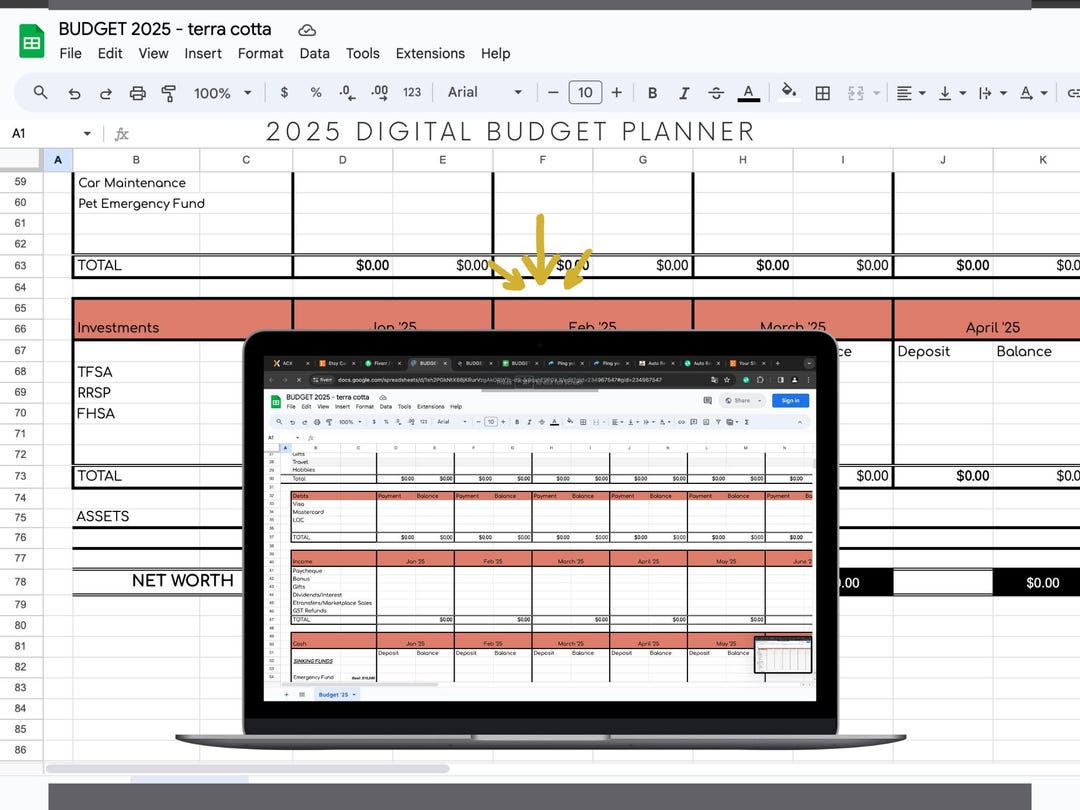Open horizontal align dropdown

911,93
